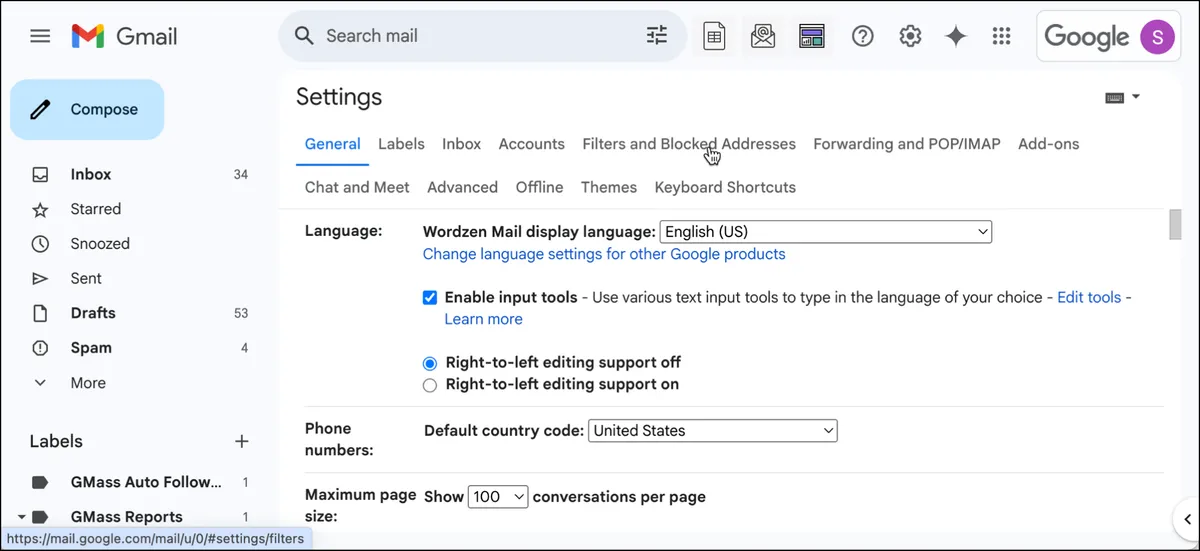Switch to the Add-ons tab

1049,144
